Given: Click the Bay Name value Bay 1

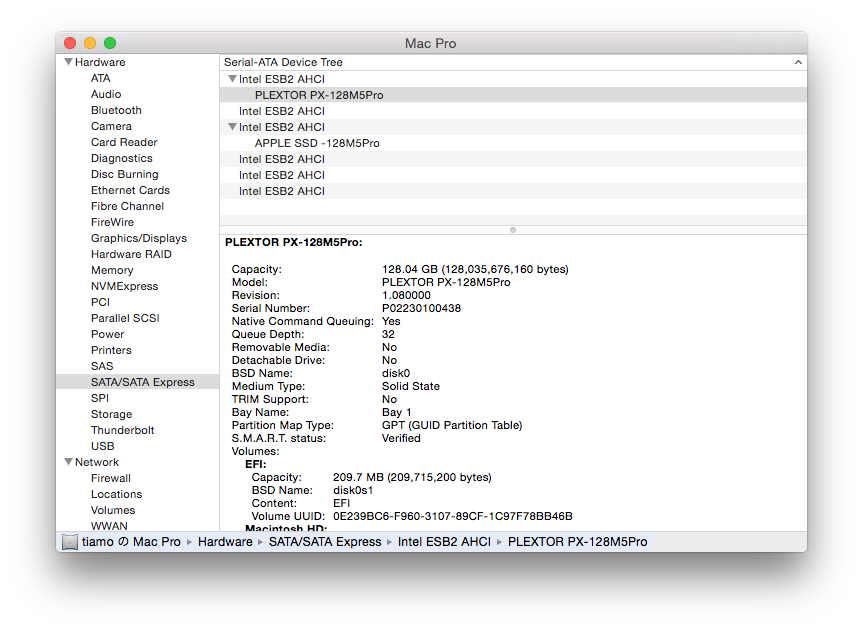Looking at the screenshot, I should point(396,412).
